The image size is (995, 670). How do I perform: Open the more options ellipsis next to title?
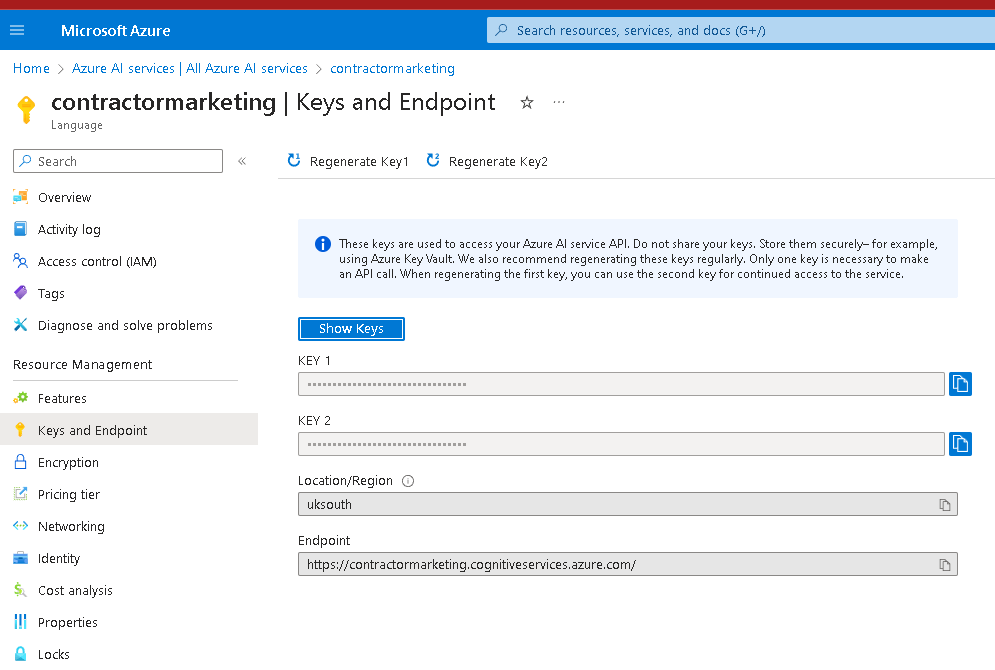pos(558,102)
